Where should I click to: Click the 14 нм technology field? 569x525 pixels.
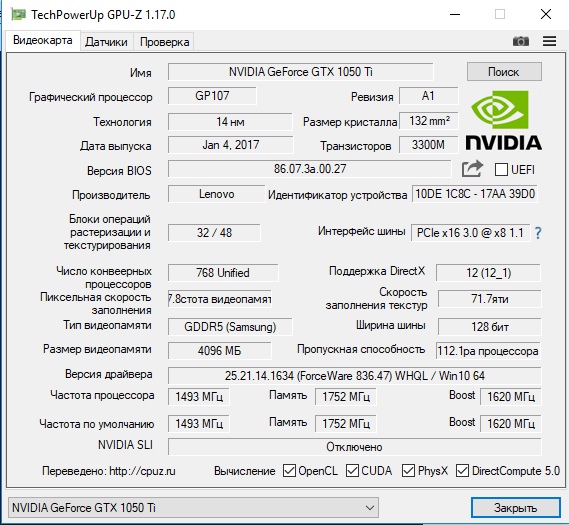pyautogui.click(x=230, y=121)
